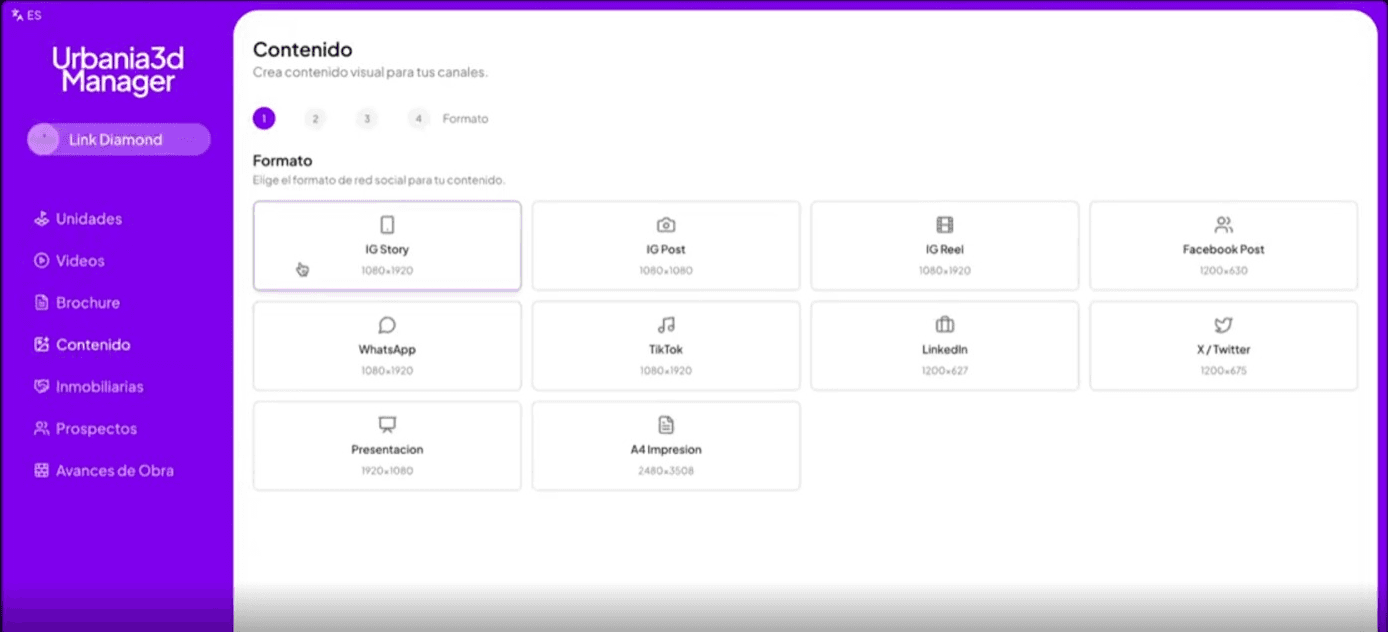Click the briefcase icon on LinkedIn card
This screenshot has width=1388, height=632.
(945, 325)
